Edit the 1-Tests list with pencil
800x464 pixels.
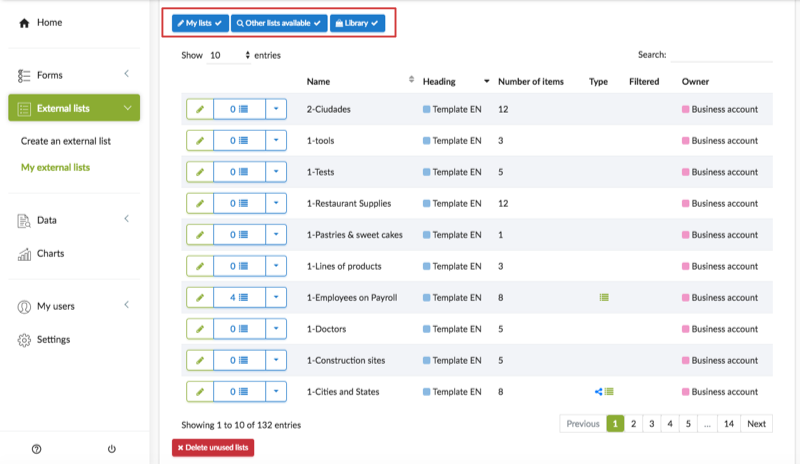tap(200, 172)
